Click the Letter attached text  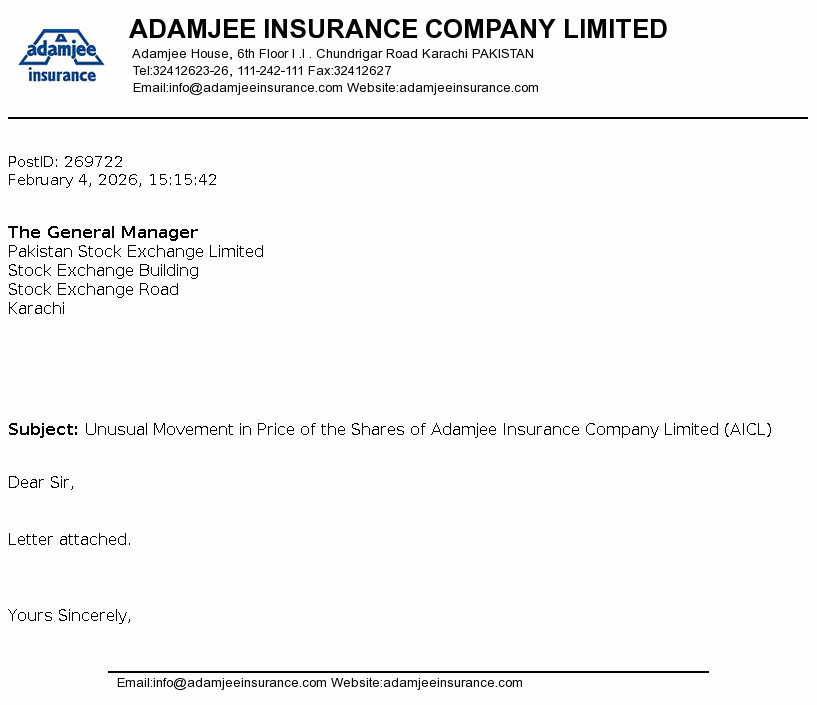(x=70, y=540)
